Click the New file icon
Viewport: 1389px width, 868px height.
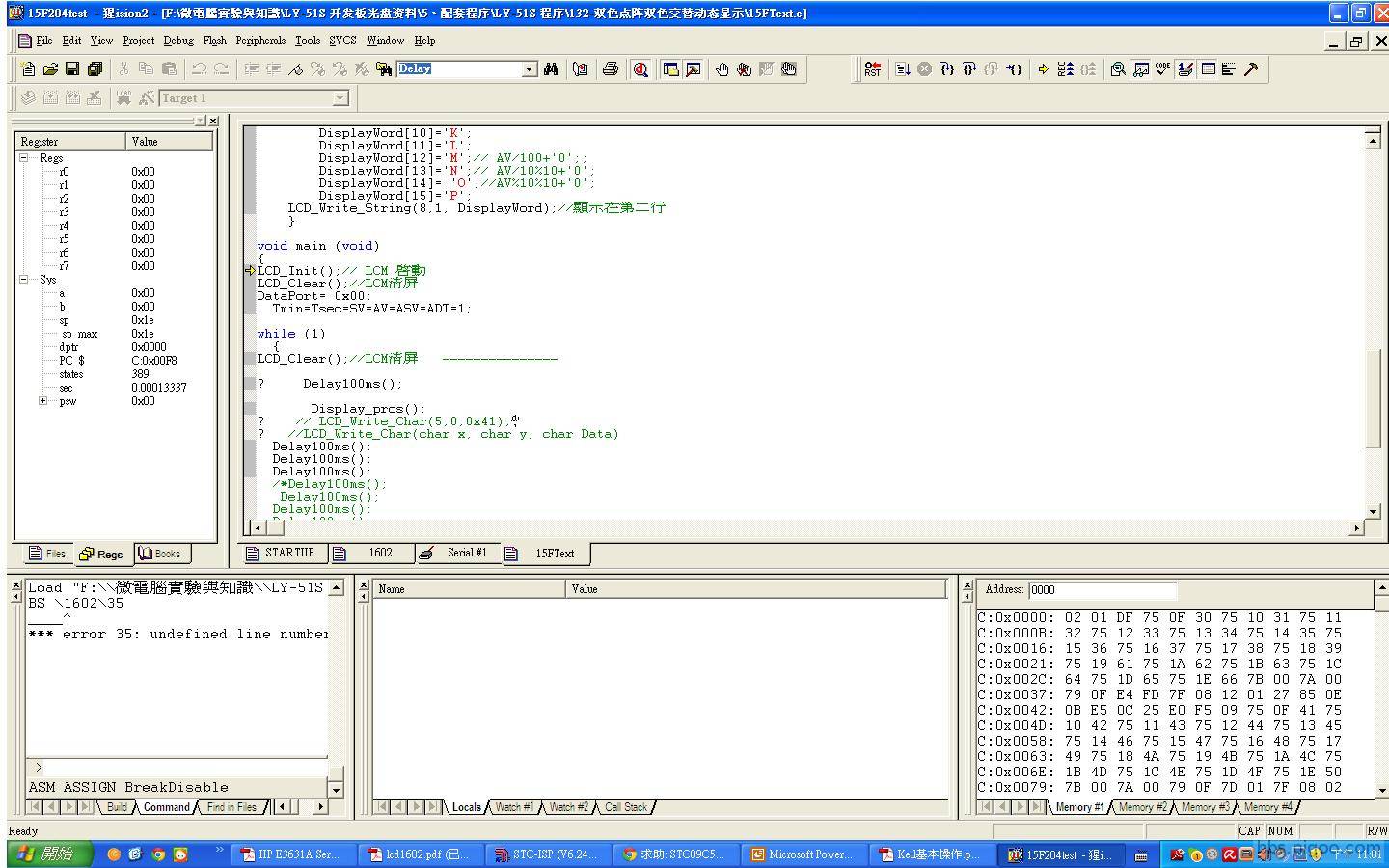pos(28,68)
